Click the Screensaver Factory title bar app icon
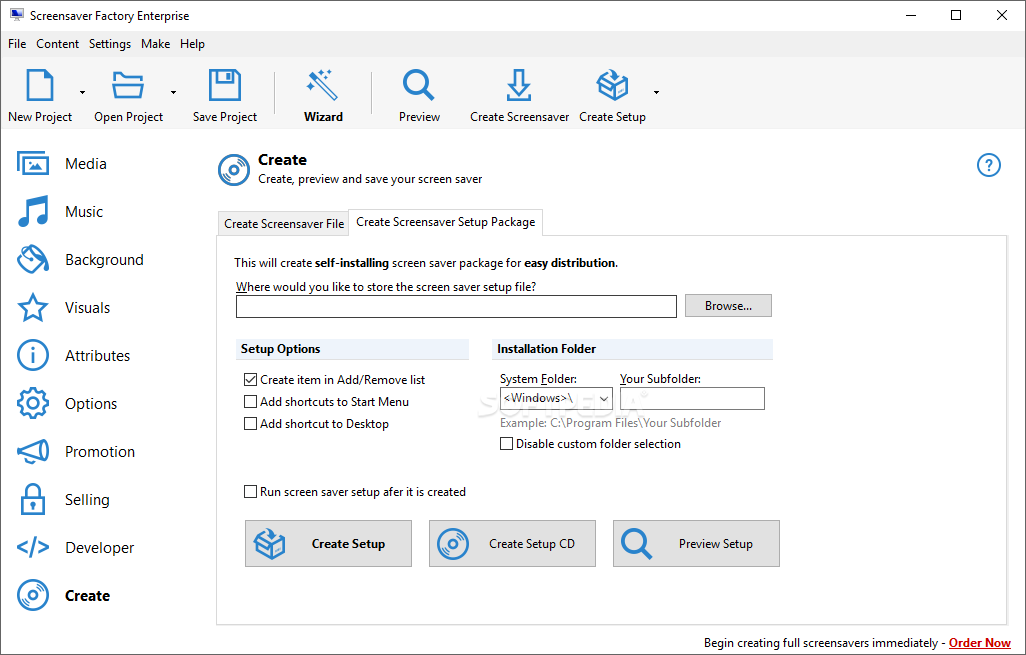Screen dimensions: 1026x655 click(16, 15)
